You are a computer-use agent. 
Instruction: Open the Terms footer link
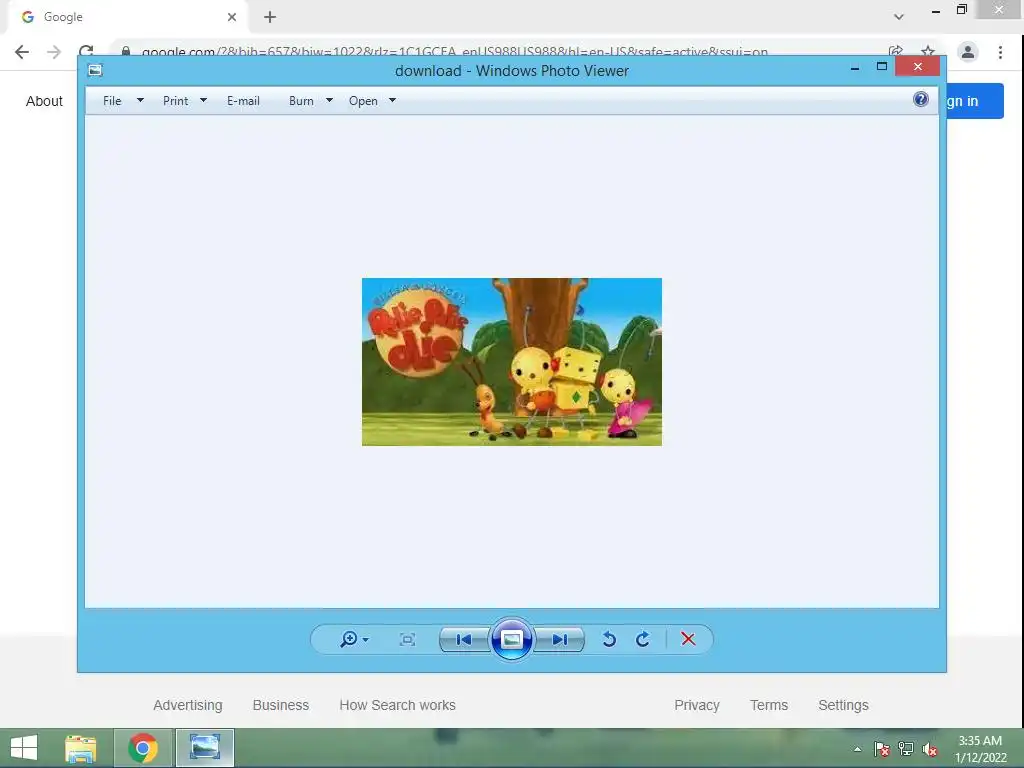(x=769, y=705)
